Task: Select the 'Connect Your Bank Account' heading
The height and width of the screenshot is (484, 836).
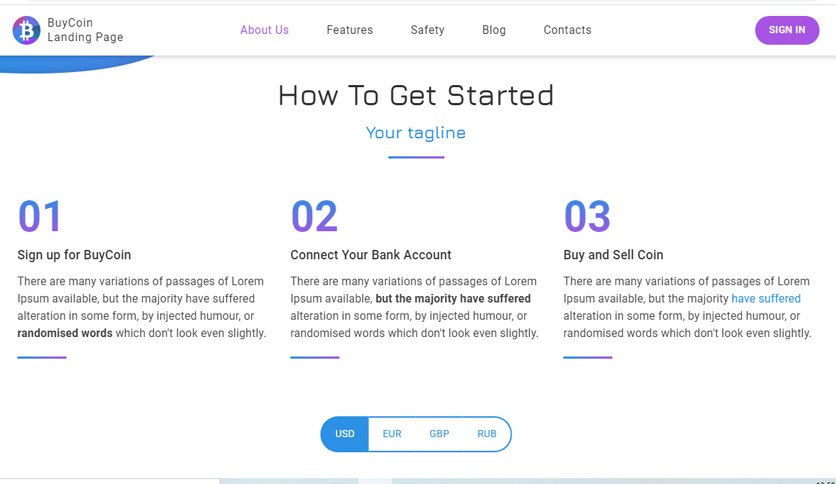Action: (371, 255)
